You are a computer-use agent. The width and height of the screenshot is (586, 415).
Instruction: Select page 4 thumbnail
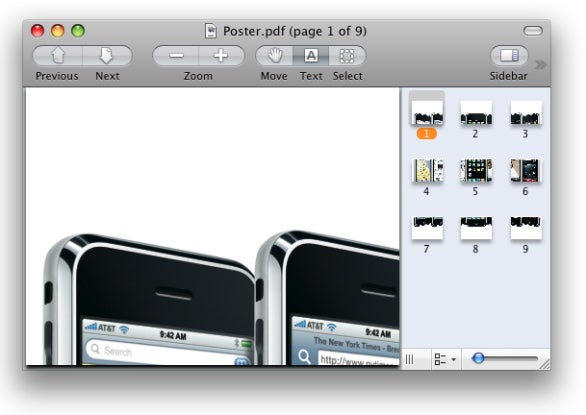427,170
